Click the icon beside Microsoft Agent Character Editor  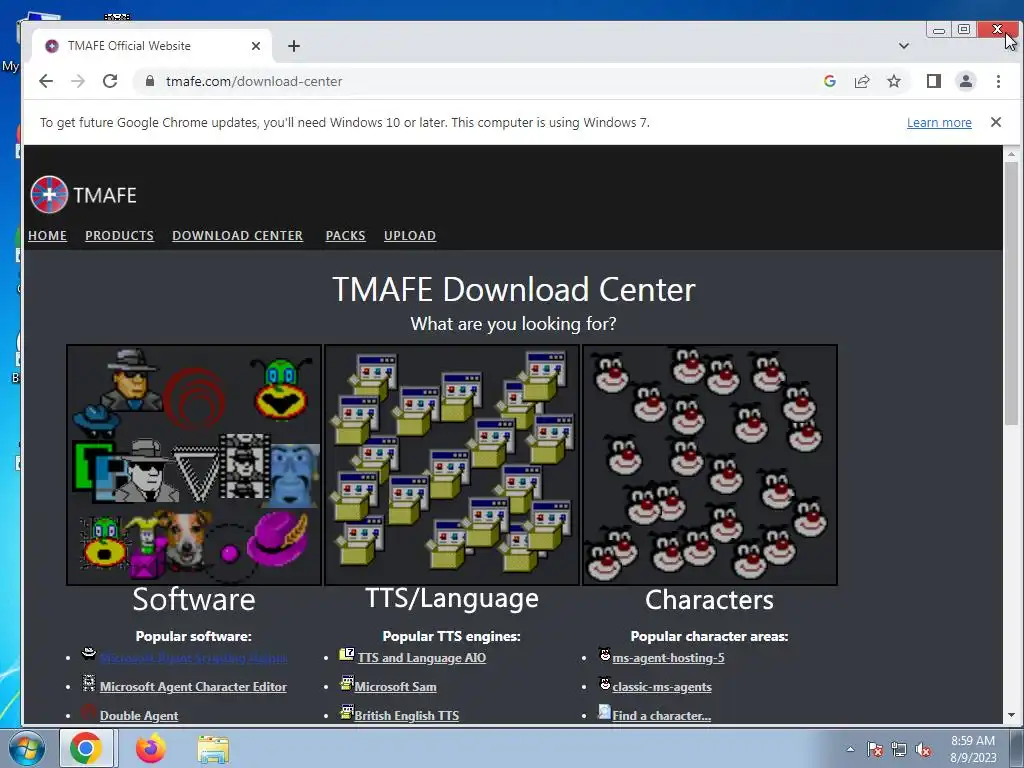point(89,683)
